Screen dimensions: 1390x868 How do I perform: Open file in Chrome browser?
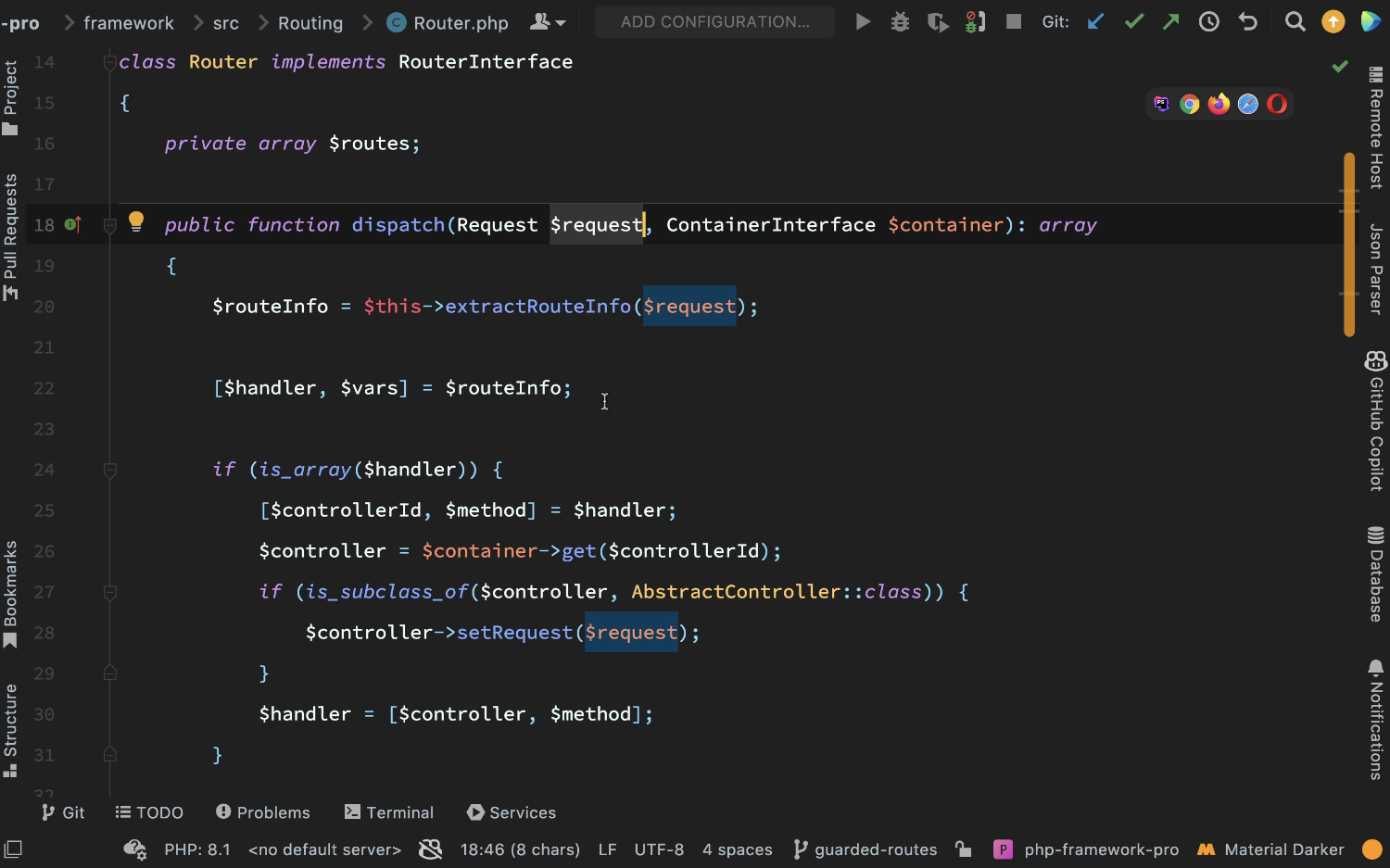pyautogui.click(x=1190, y=104)
